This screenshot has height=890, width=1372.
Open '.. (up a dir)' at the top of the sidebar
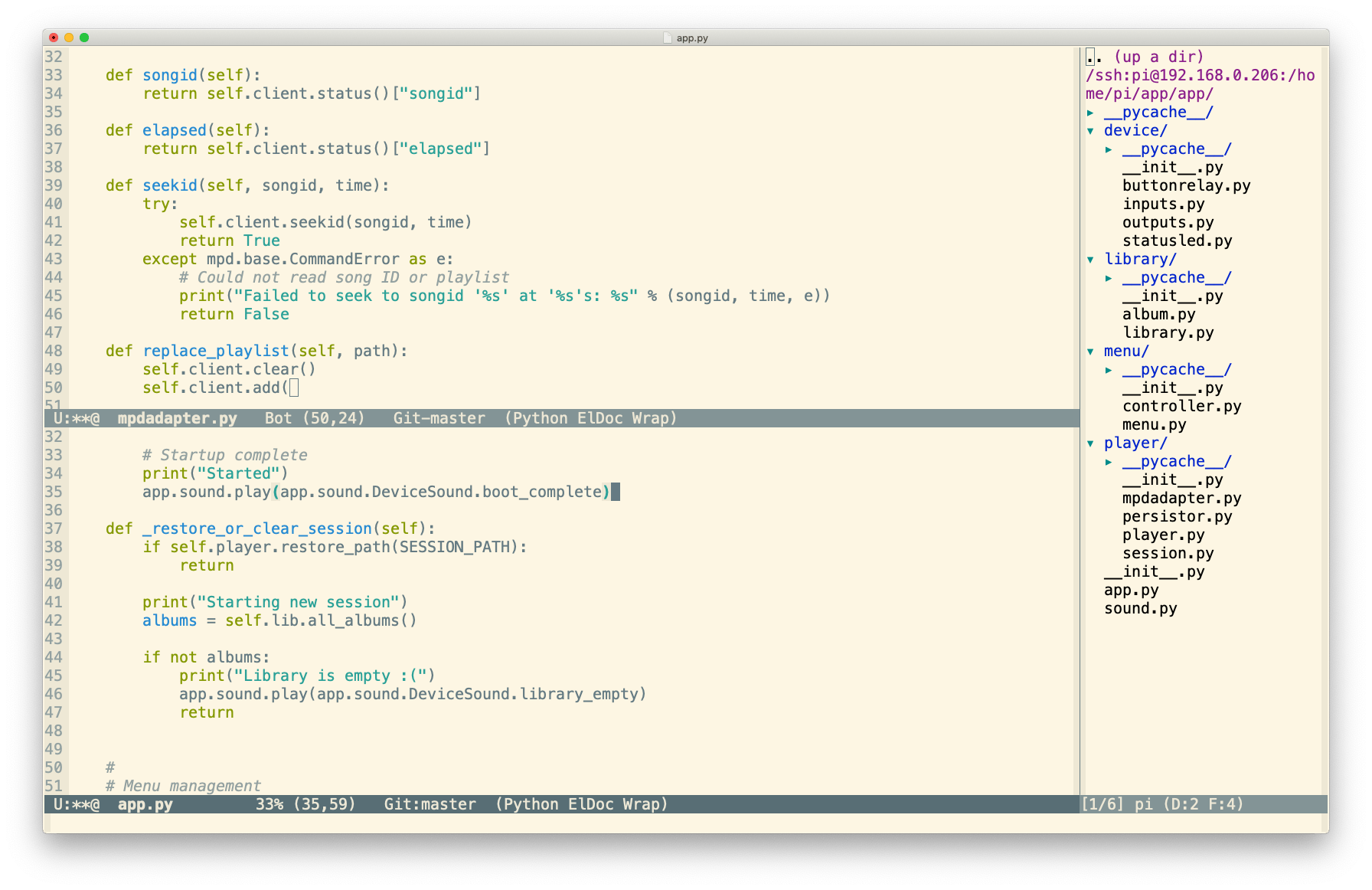[1144, 57]
